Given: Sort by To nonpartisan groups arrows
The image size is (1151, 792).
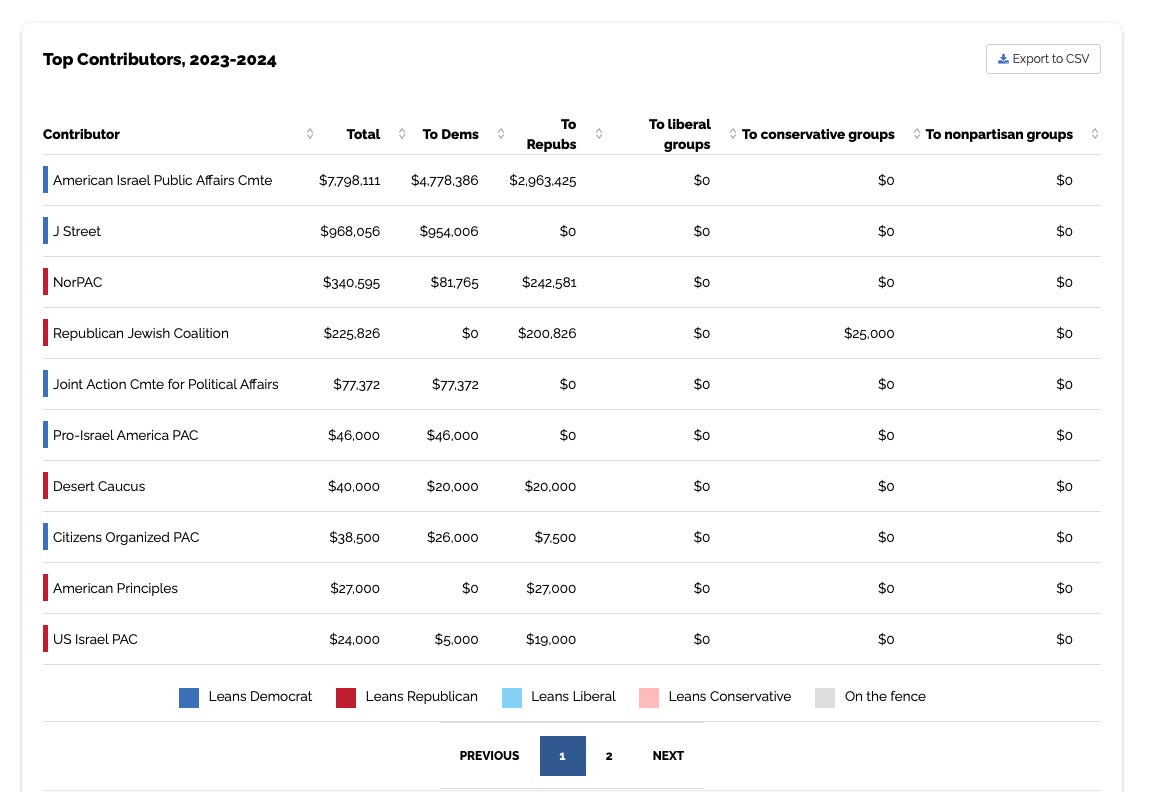Looking at the screenshot, I should 1094,134.
